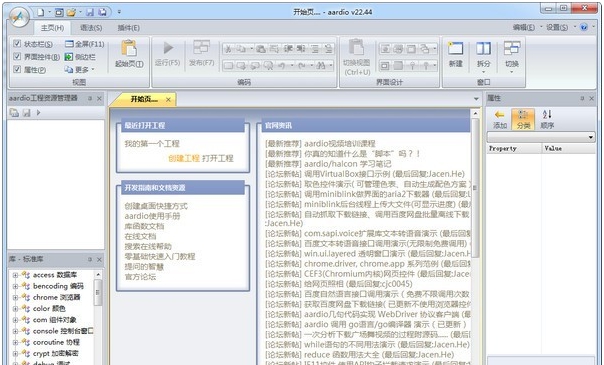Viewport: 604px width, 365px height.
Task: Click the save all icon in quick access toolbar
Action: coord(102,12)
